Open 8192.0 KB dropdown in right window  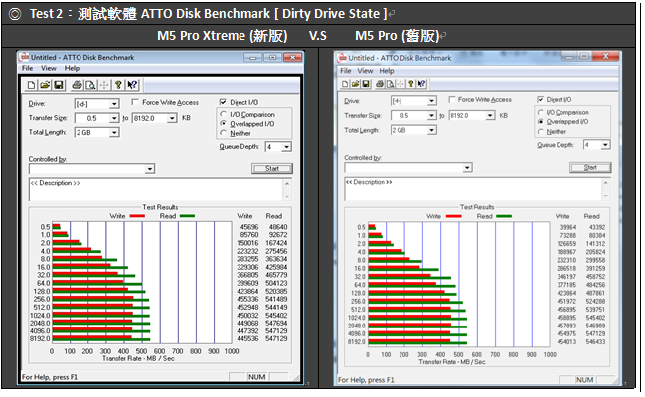490,116
